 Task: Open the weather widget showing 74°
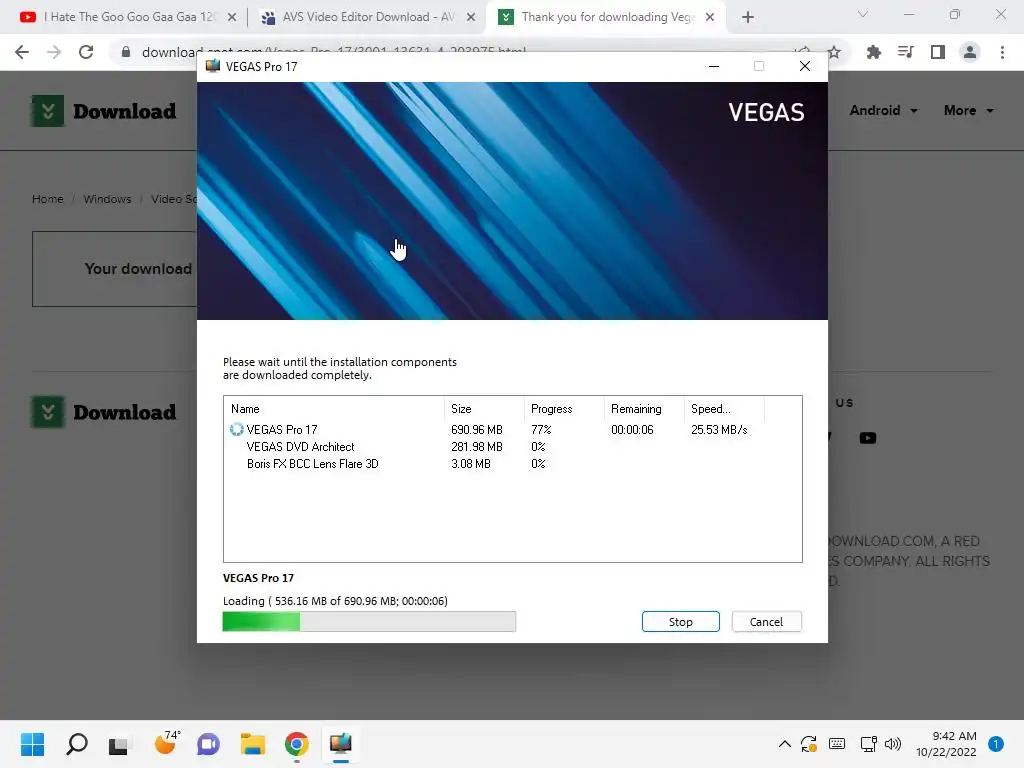[x=167, y=743]
